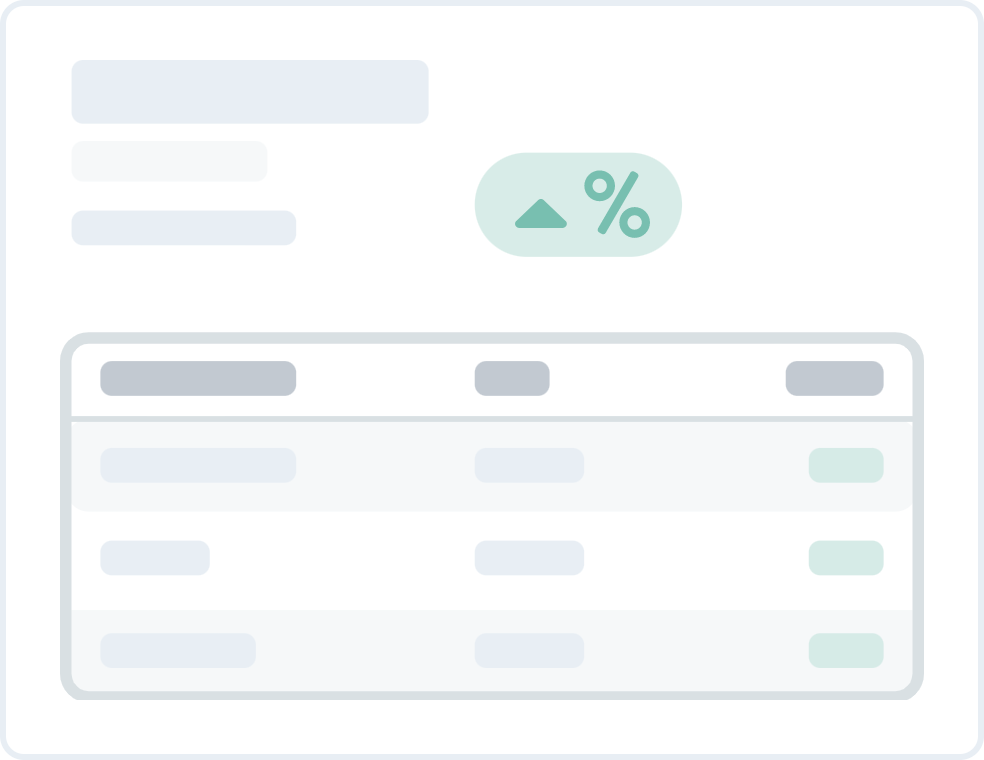Image resolution: width=984 pixels, height=760 pixels.
Task: Click the third placeholder bar under the subtitle
Action: click(184, 228)
